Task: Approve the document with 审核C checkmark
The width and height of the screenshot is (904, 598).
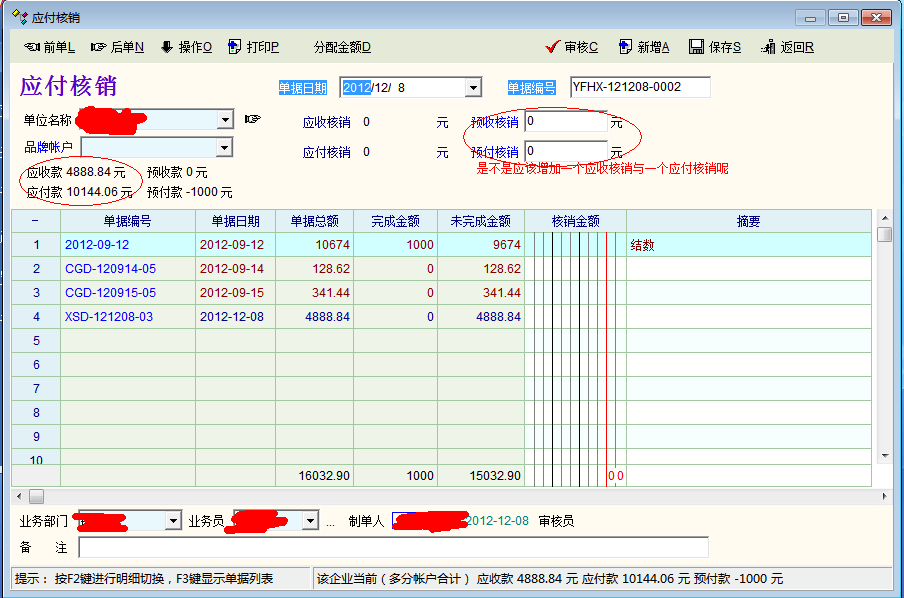Action: pos(572,47)
